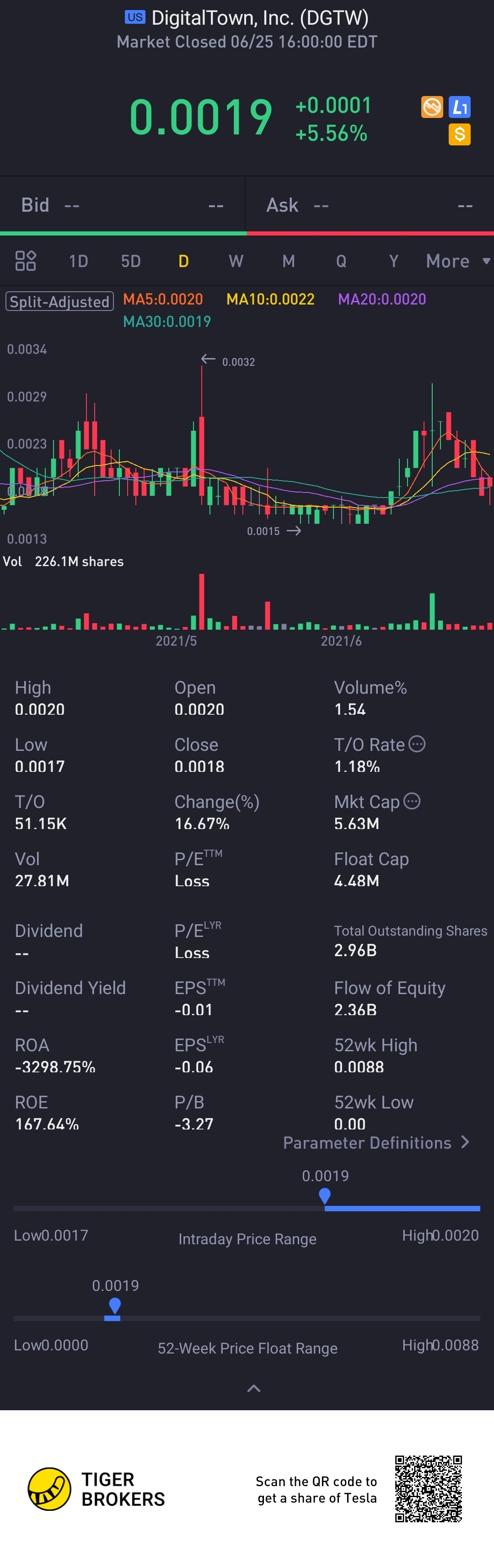Select the 5D chart tab

(130, 261)
